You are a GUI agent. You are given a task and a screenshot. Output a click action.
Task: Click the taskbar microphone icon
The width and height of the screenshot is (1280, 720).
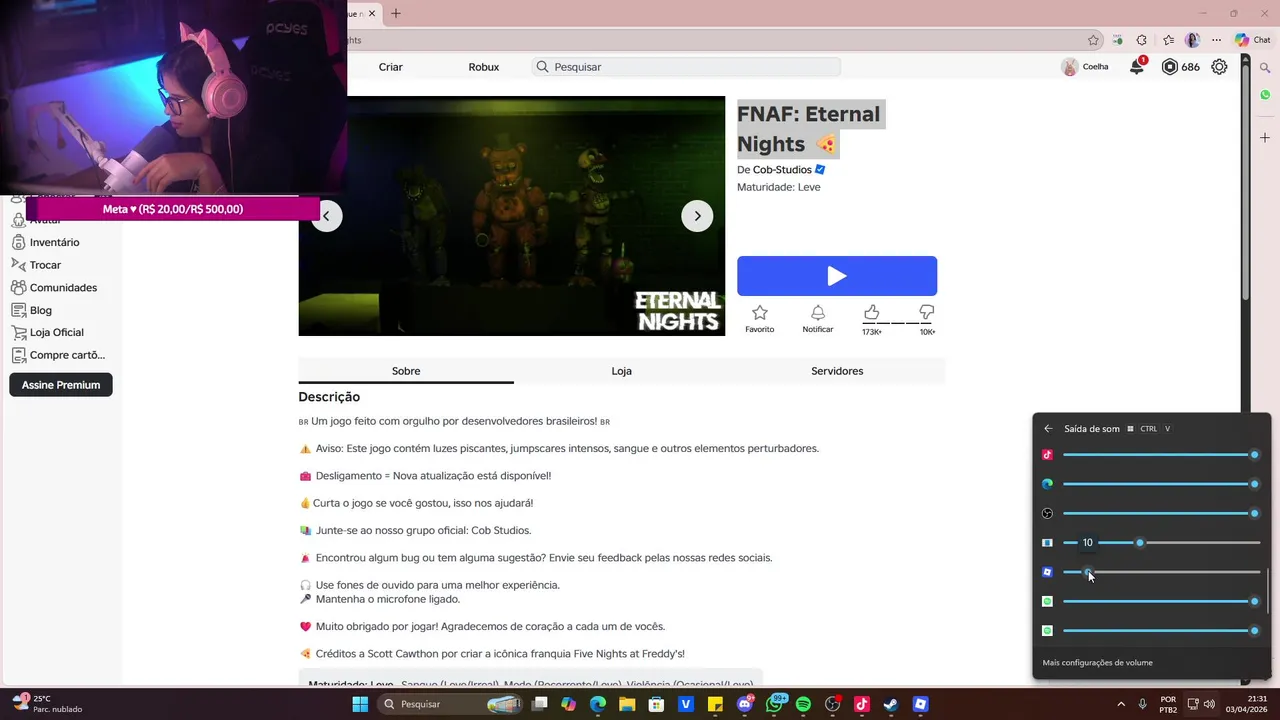pos(1142,704)
